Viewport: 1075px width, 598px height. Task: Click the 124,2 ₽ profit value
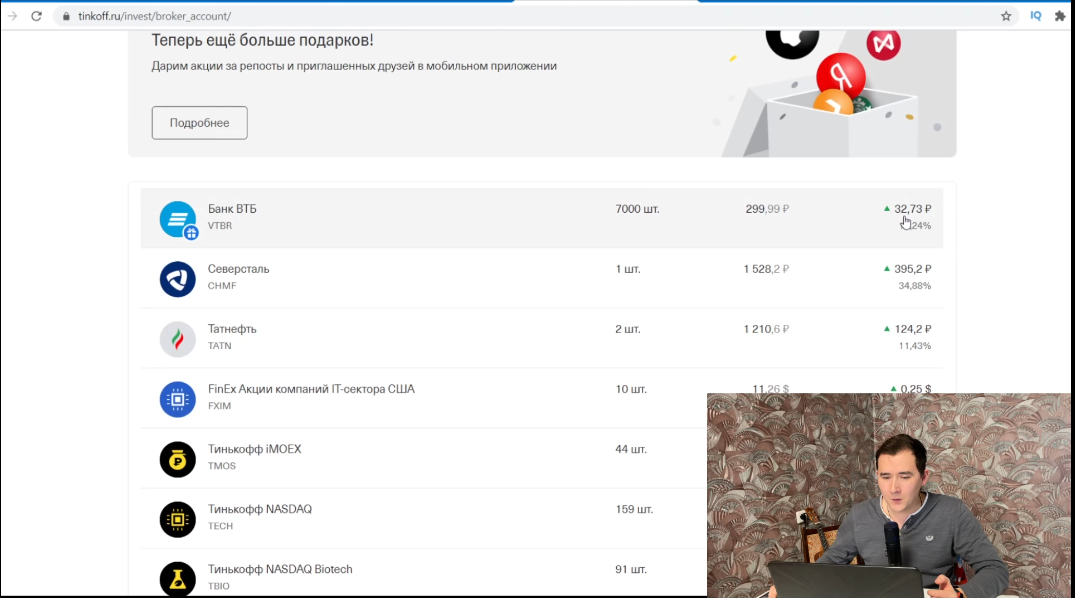click(913, 329)
